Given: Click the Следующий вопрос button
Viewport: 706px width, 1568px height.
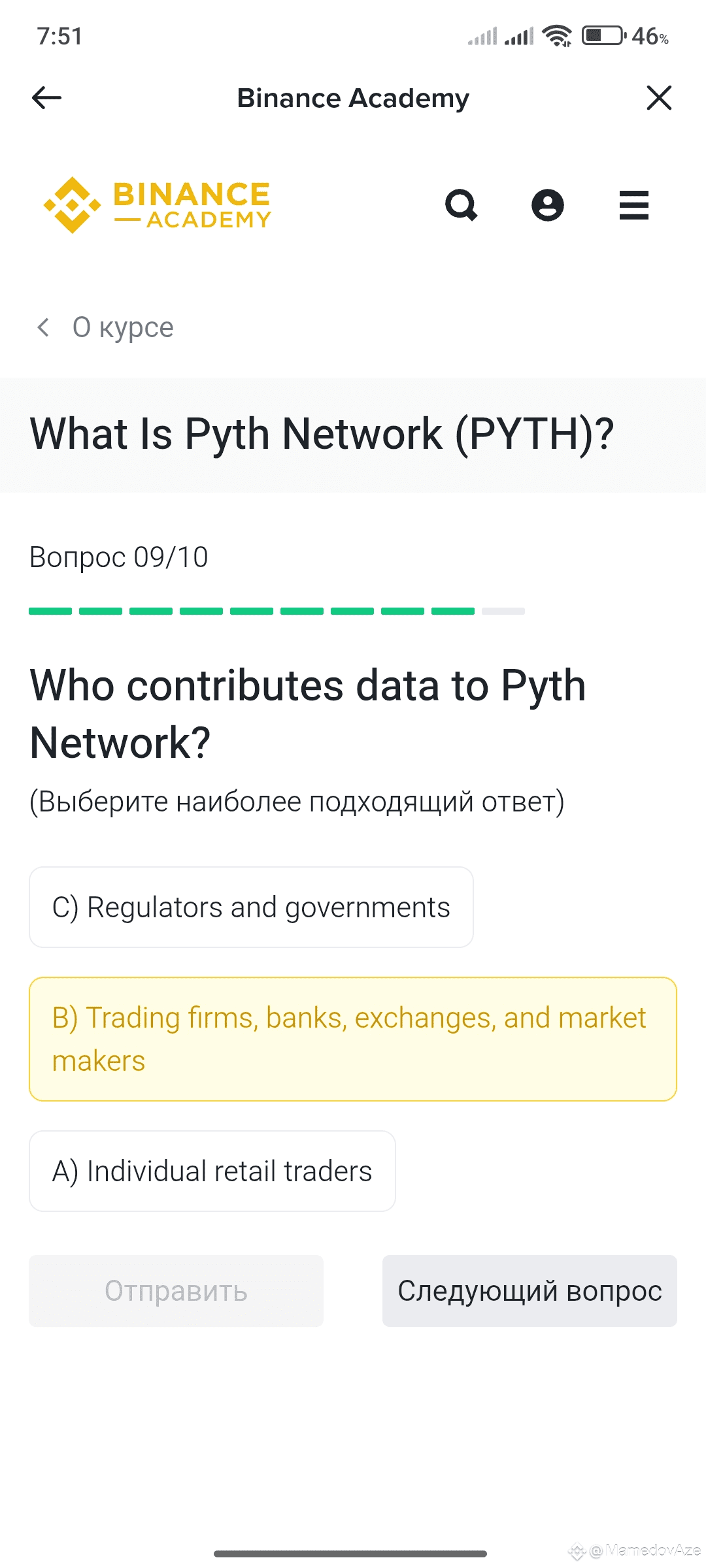Looking at the screenshot, I should [x=529, y=1291].
